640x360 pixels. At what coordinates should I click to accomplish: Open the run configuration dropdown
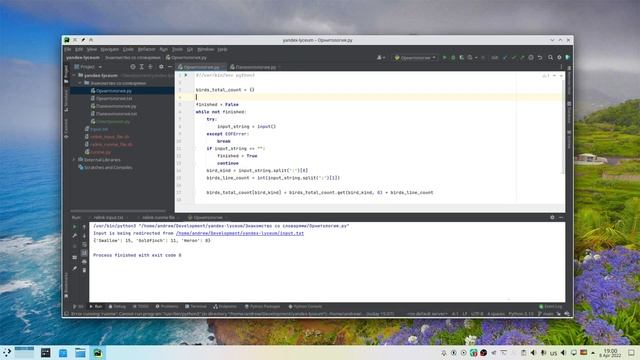click(x=415, y=58)
